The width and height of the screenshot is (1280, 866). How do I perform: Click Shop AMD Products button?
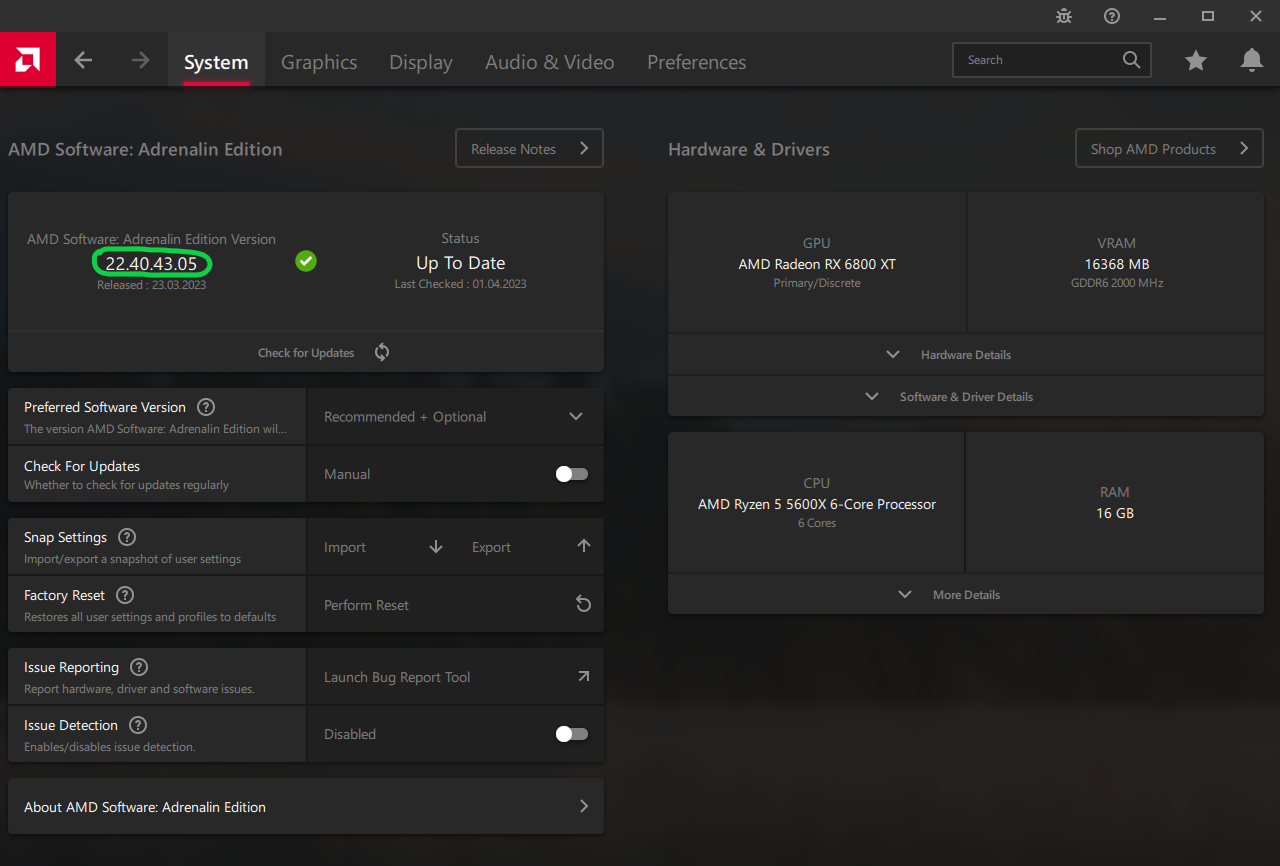[x=1169, y=148]
